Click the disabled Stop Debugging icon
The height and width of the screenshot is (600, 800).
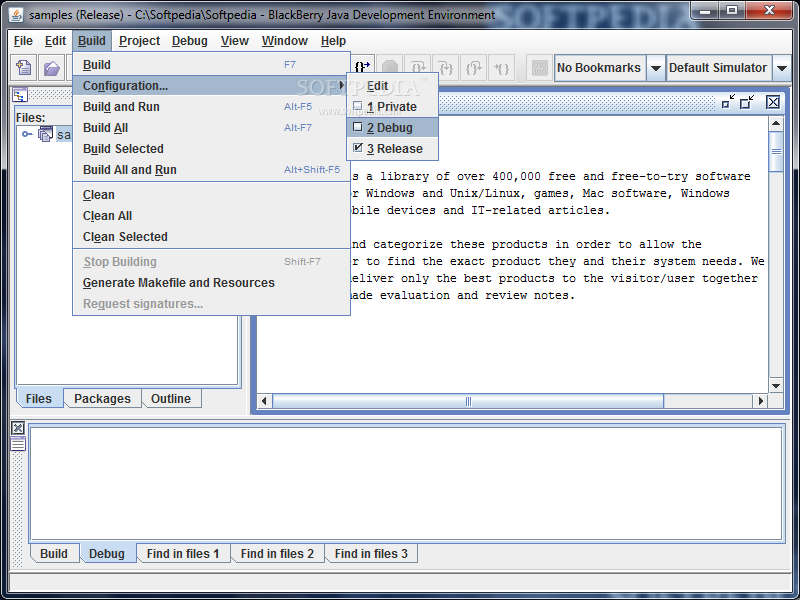coord(390,67)
